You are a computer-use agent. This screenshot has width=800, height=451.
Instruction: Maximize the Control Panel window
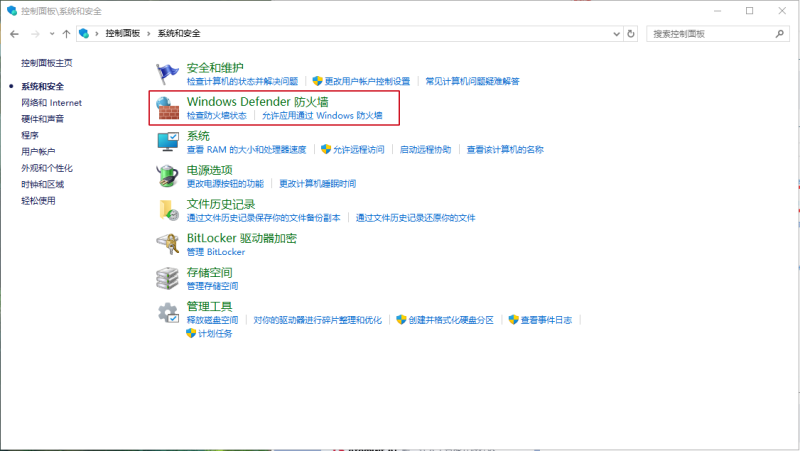749,11
